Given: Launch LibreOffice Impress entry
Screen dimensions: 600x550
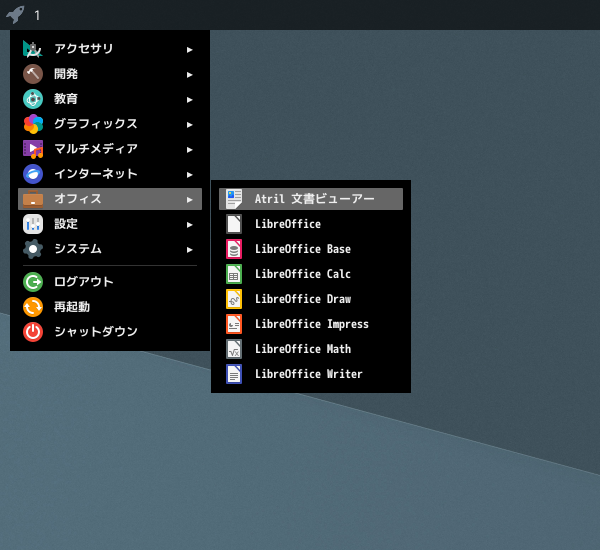Looking at the screenshot, I should [x=311, y=324].
